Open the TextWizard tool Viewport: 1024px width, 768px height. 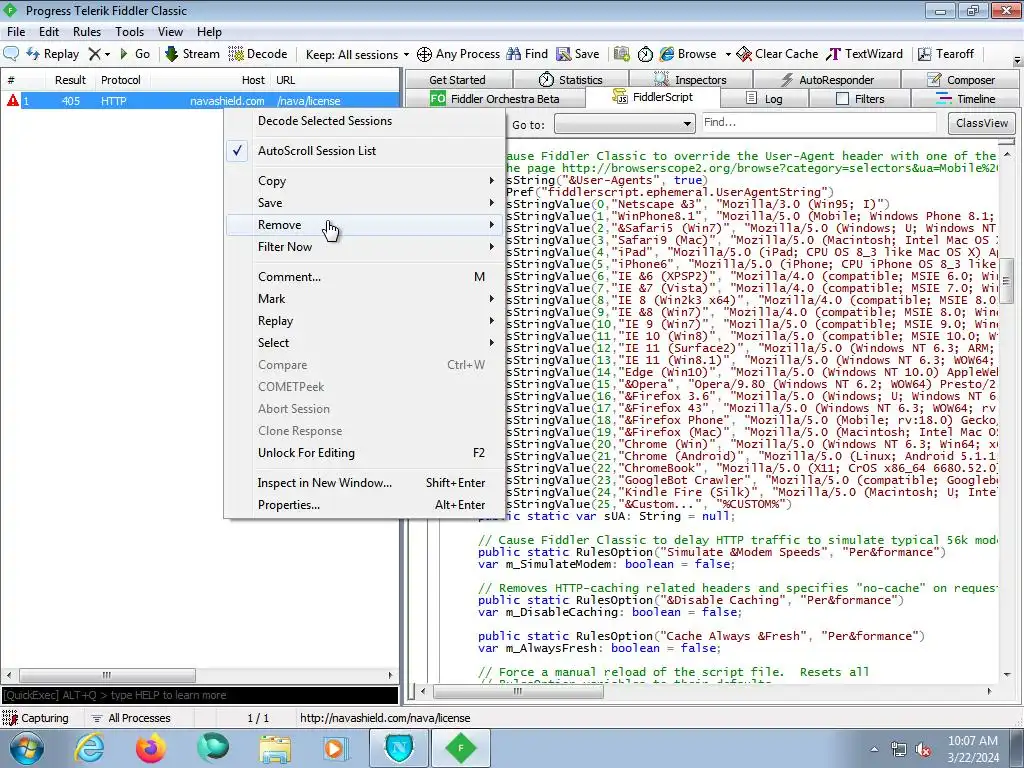coord(864,54)
